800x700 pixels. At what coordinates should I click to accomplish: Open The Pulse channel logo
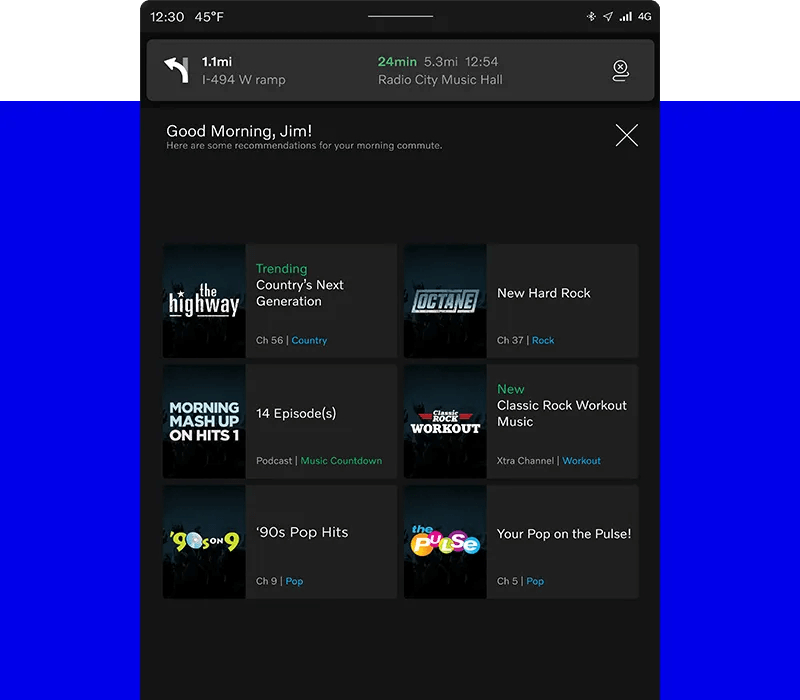click(x=445, y=542)
